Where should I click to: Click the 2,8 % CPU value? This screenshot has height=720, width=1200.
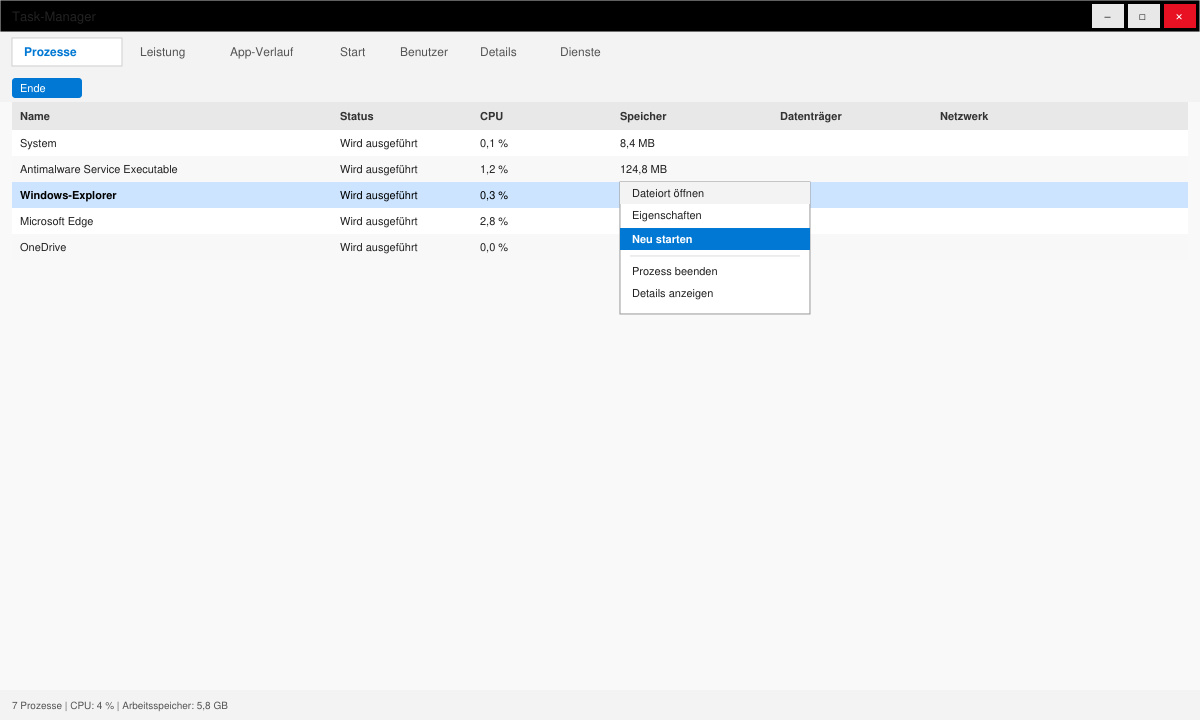tap(494, 221)
